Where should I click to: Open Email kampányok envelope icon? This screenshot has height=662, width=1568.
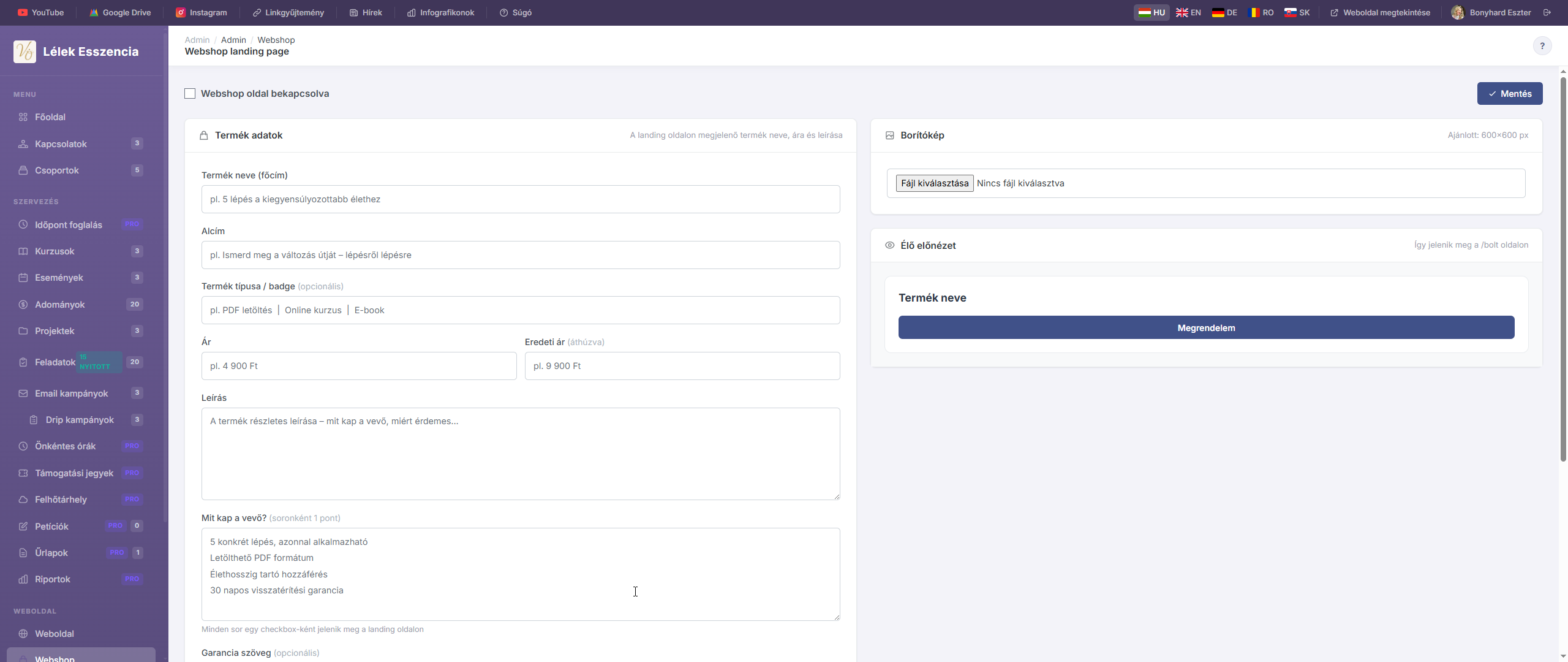click(x=23, y=394)
